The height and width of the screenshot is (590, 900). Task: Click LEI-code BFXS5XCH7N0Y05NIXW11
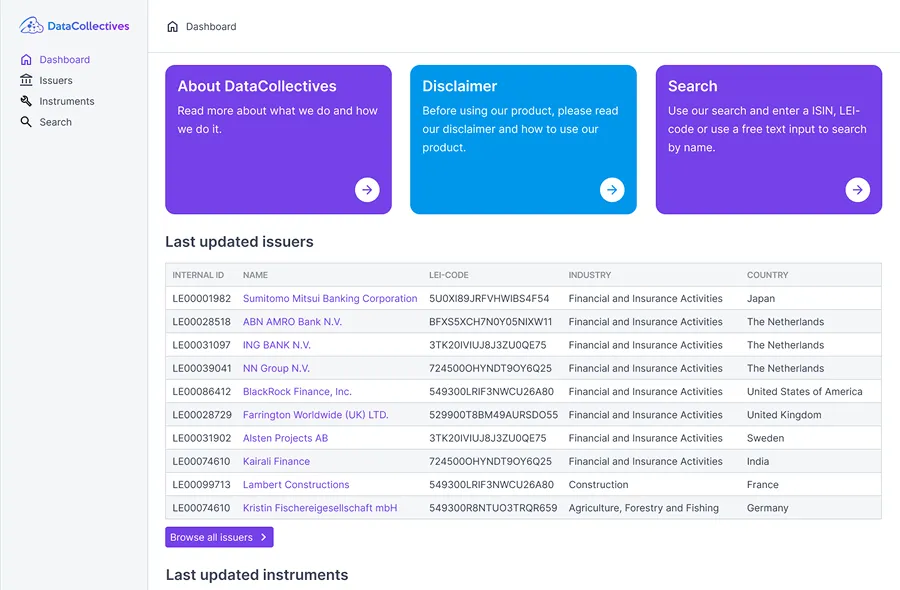491,322
